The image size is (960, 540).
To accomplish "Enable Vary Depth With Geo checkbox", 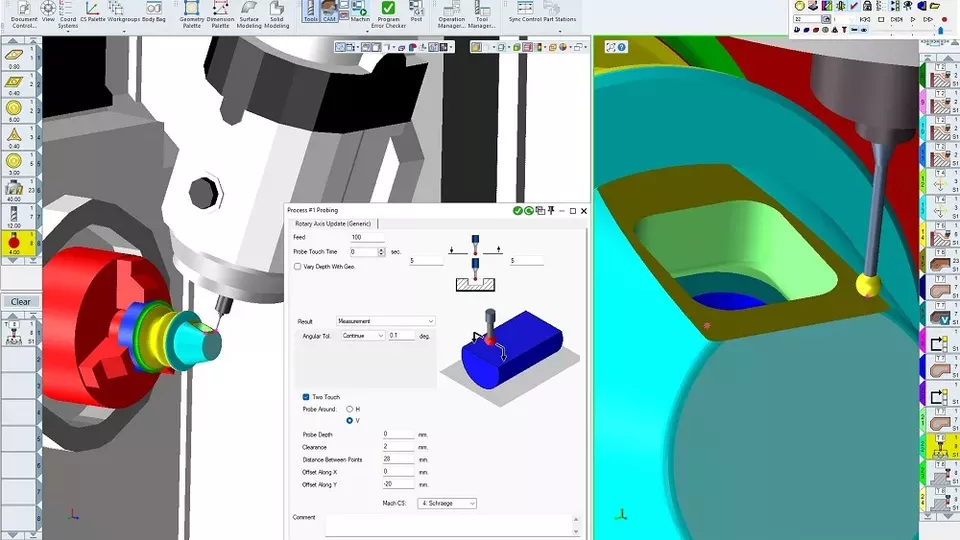I will click(x=298, y=266).
